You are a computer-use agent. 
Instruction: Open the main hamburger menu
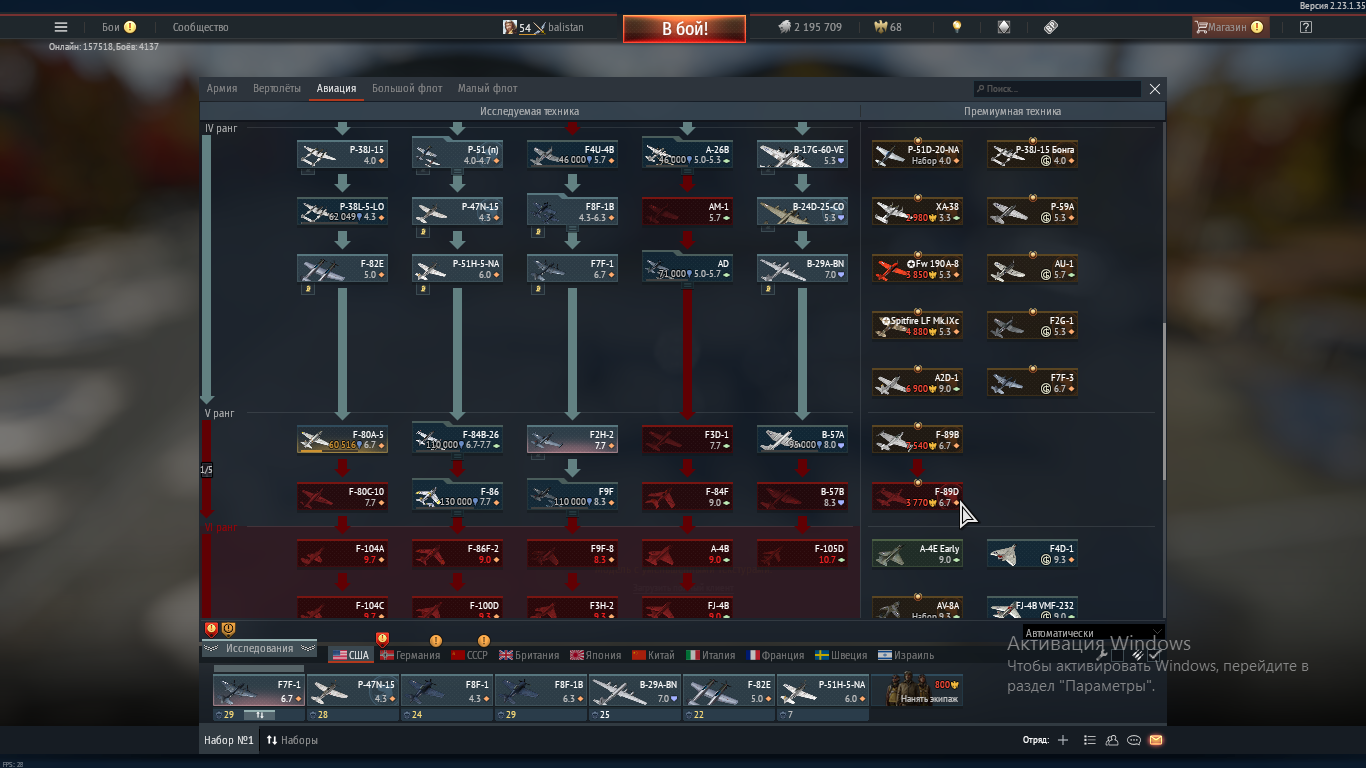[x=61, y=27]
